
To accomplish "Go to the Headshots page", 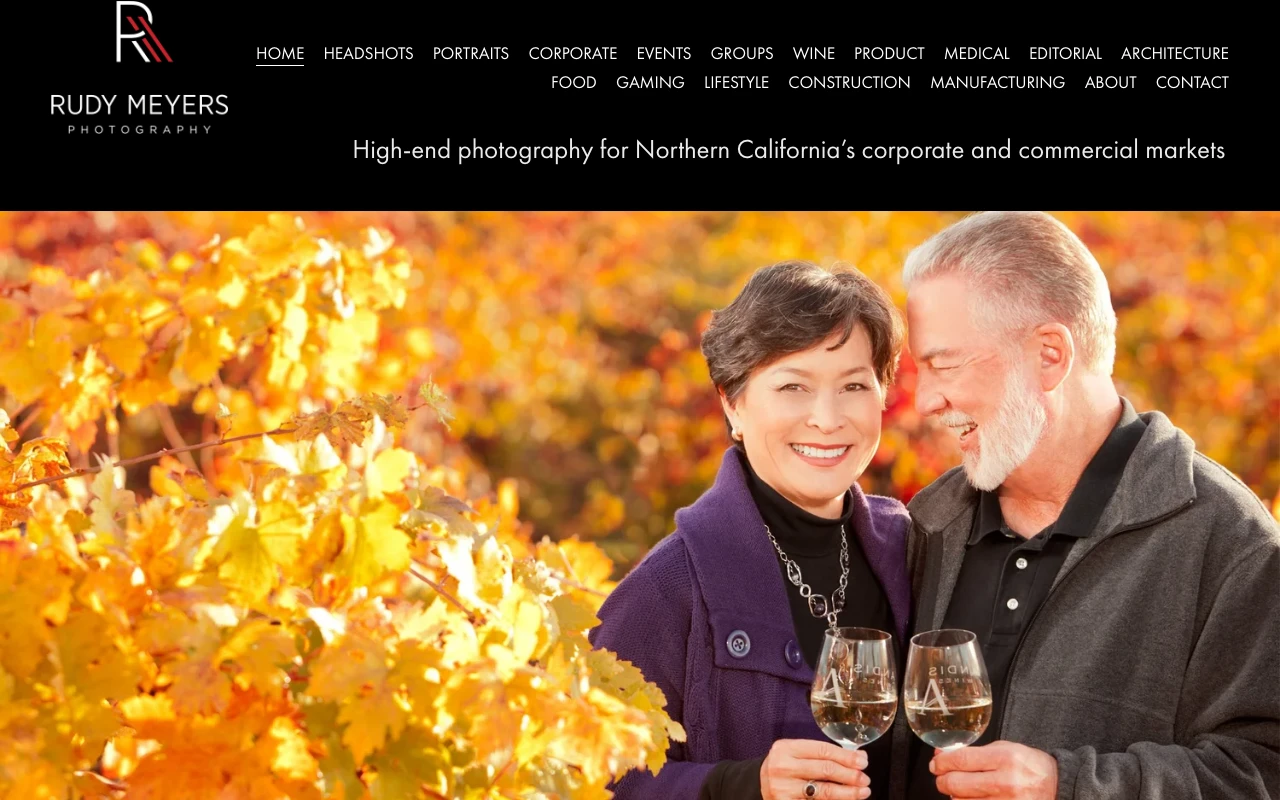I will [x=368, y=53].
